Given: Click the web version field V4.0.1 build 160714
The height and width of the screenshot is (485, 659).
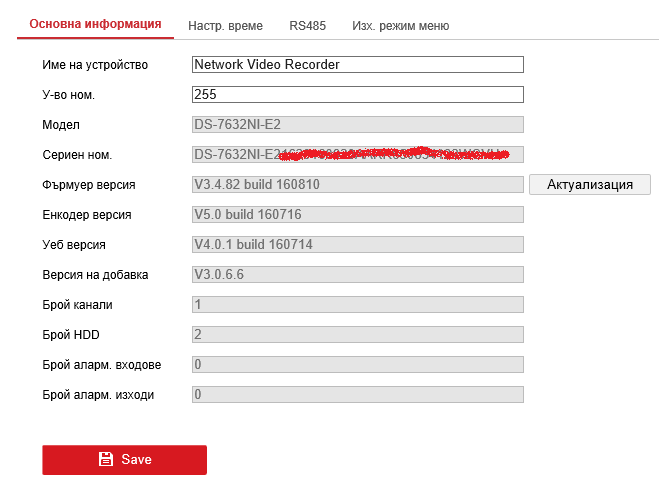Looking at the screenshot, I should click(358, 245).
